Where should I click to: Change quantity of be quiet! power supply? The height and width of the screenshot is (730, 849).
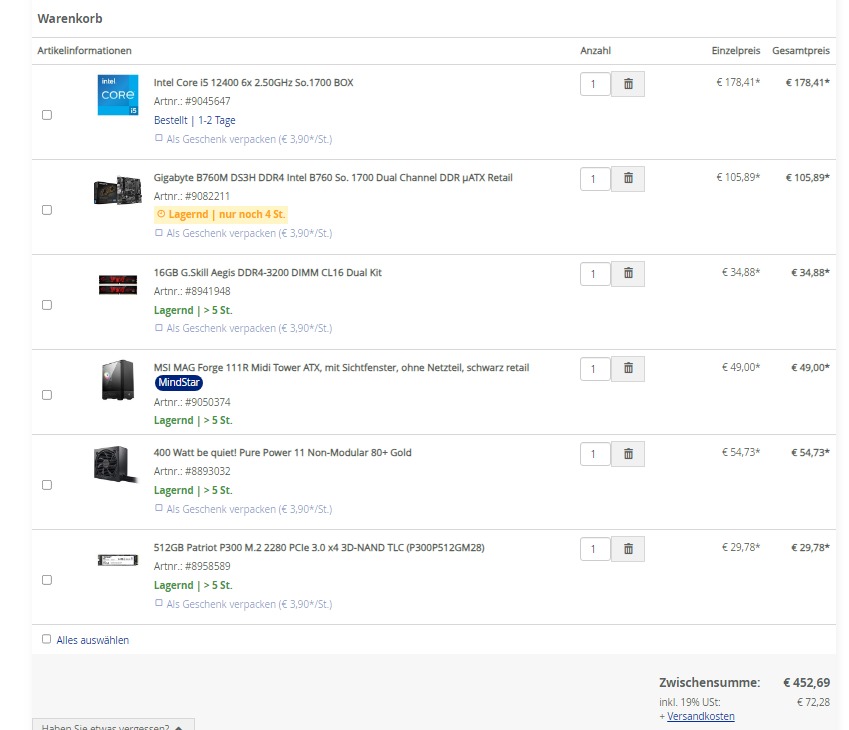(595, 454)
